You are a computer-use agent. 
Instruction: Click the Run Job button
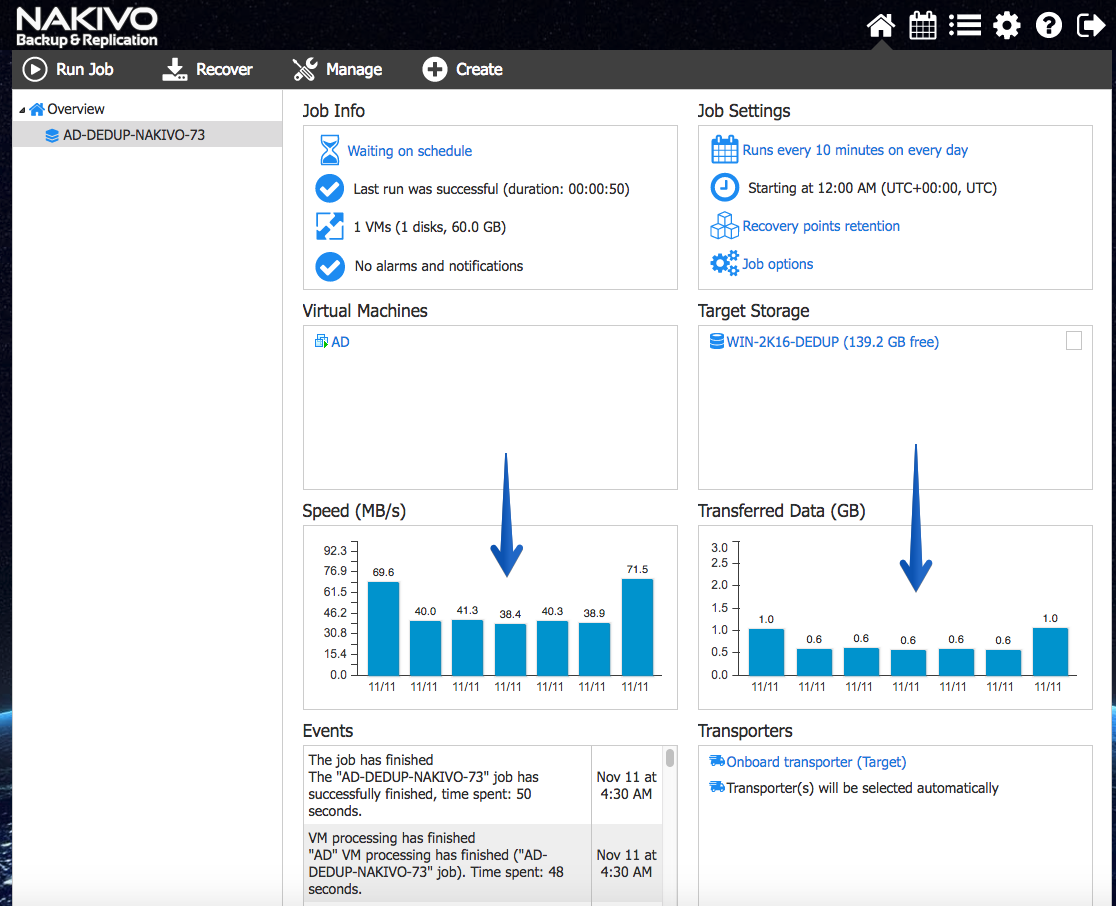click(x=68, y=69)
